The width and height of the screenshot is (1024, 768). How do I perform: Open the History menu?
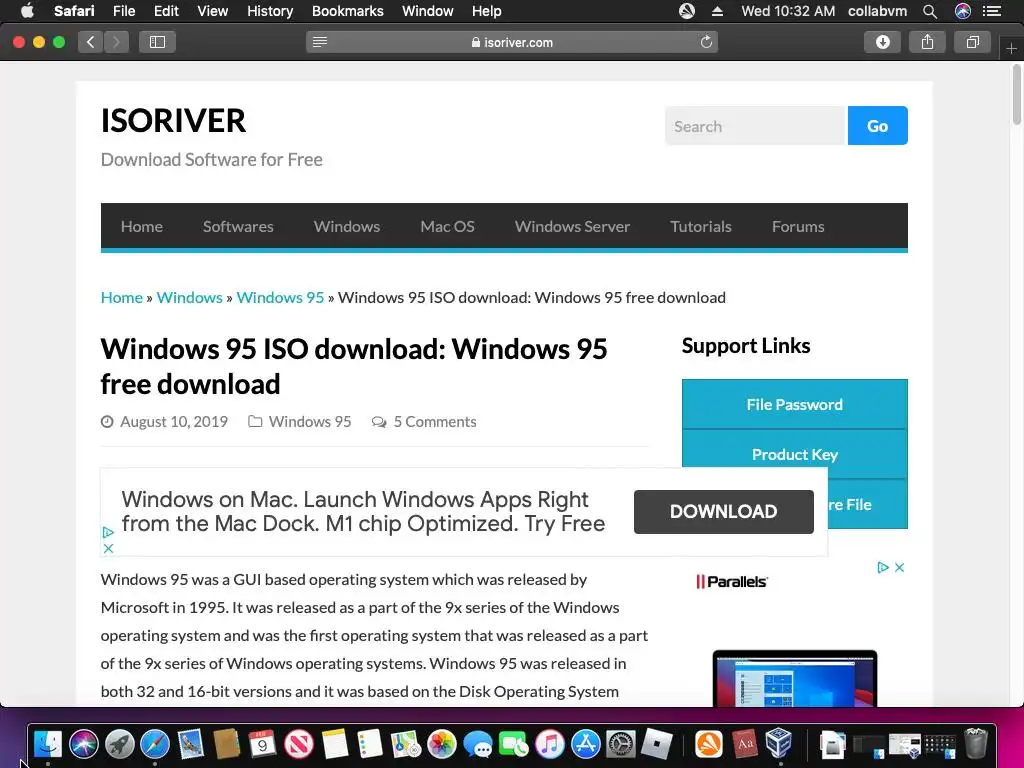(270, 11)
